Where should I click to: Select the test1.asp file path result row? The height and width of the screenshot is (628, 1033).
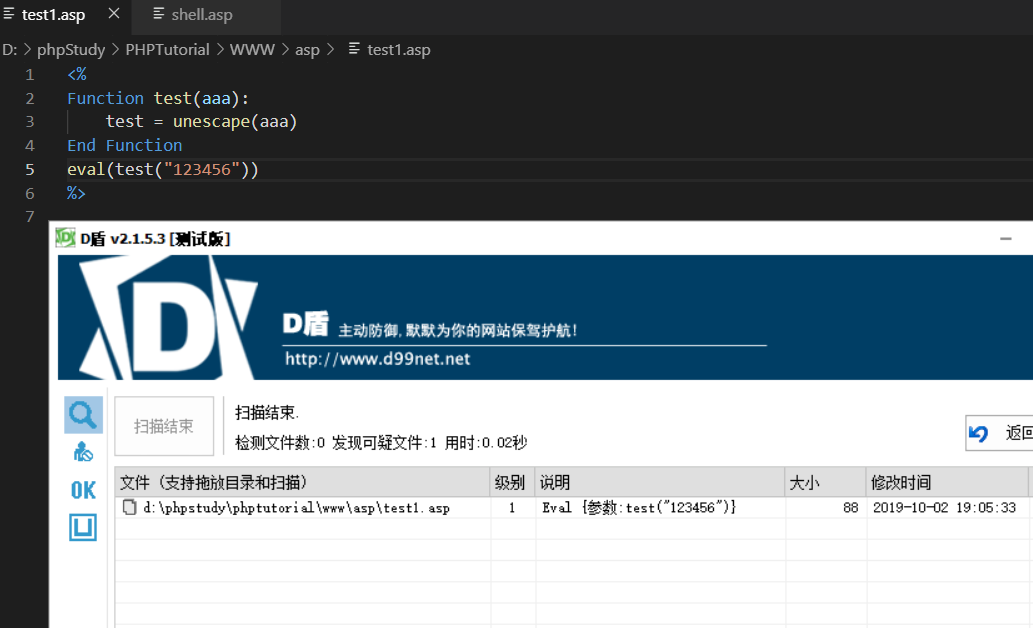296,508
